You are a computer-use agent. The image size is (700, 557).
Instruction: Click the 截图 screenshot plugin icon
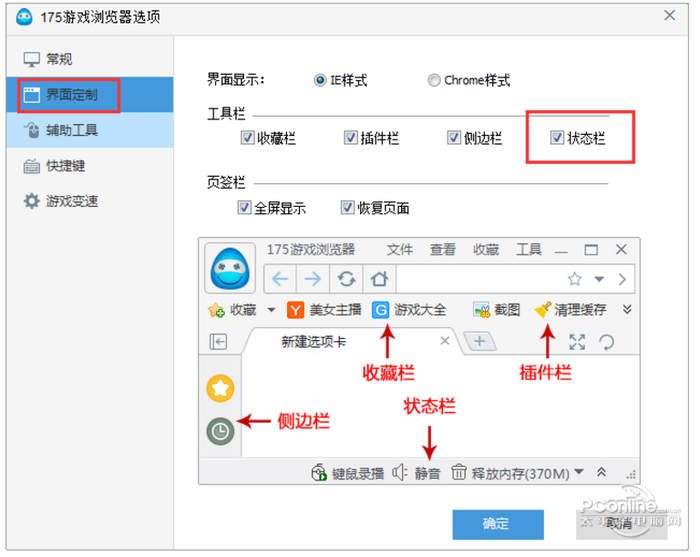point(482,310)
